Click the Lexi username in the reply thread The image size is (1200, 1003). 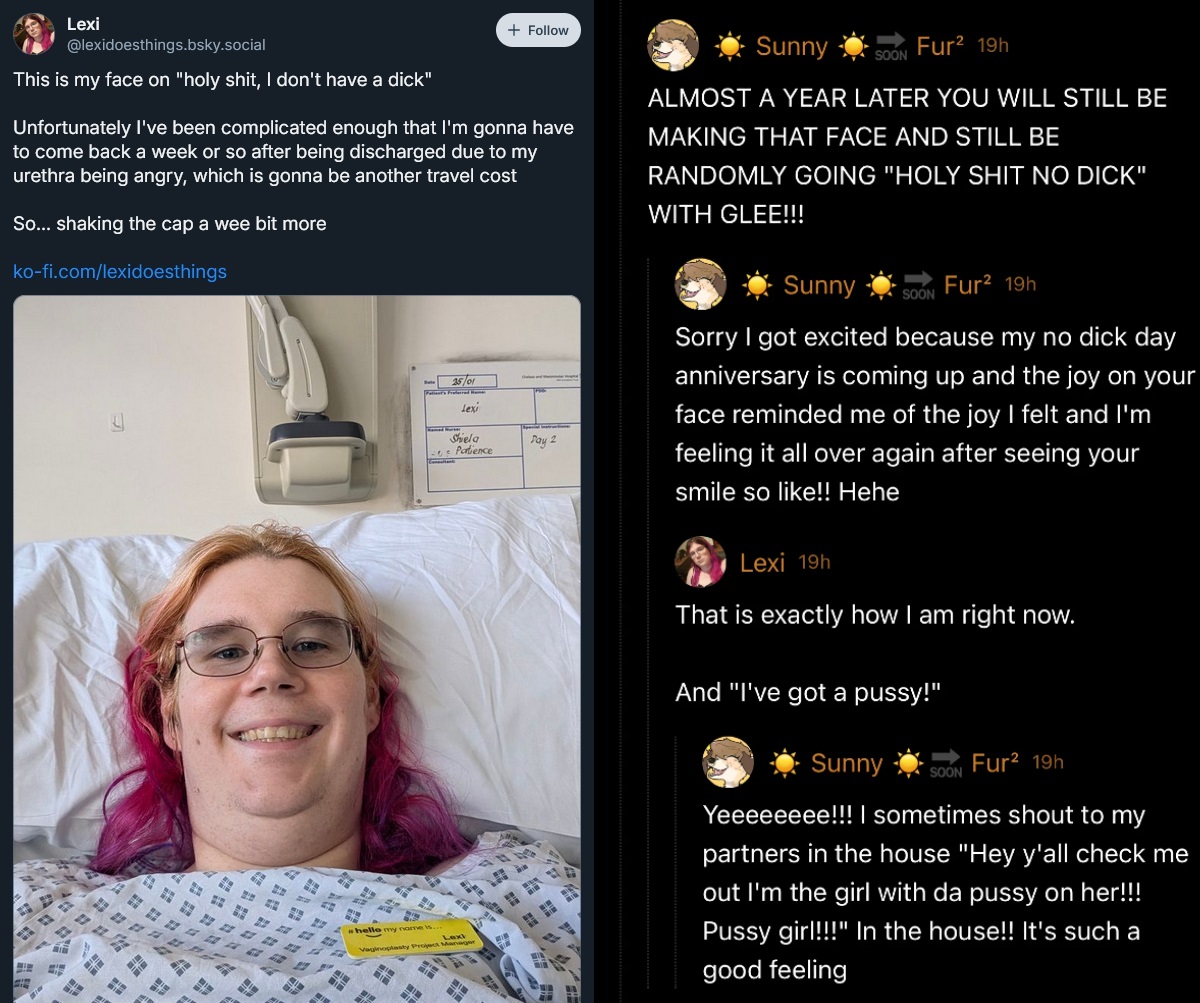762,563
